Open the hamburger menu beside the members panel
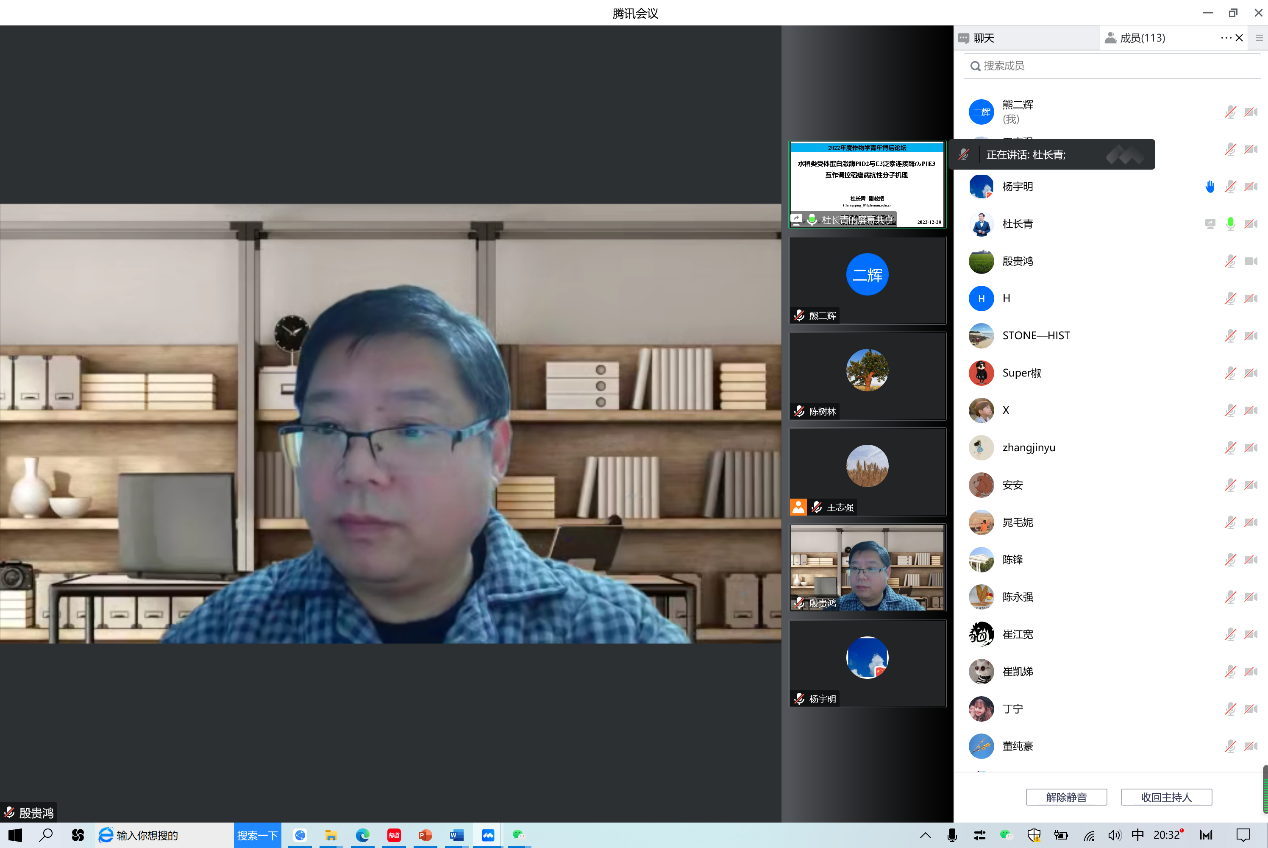 click(1259, 38)
